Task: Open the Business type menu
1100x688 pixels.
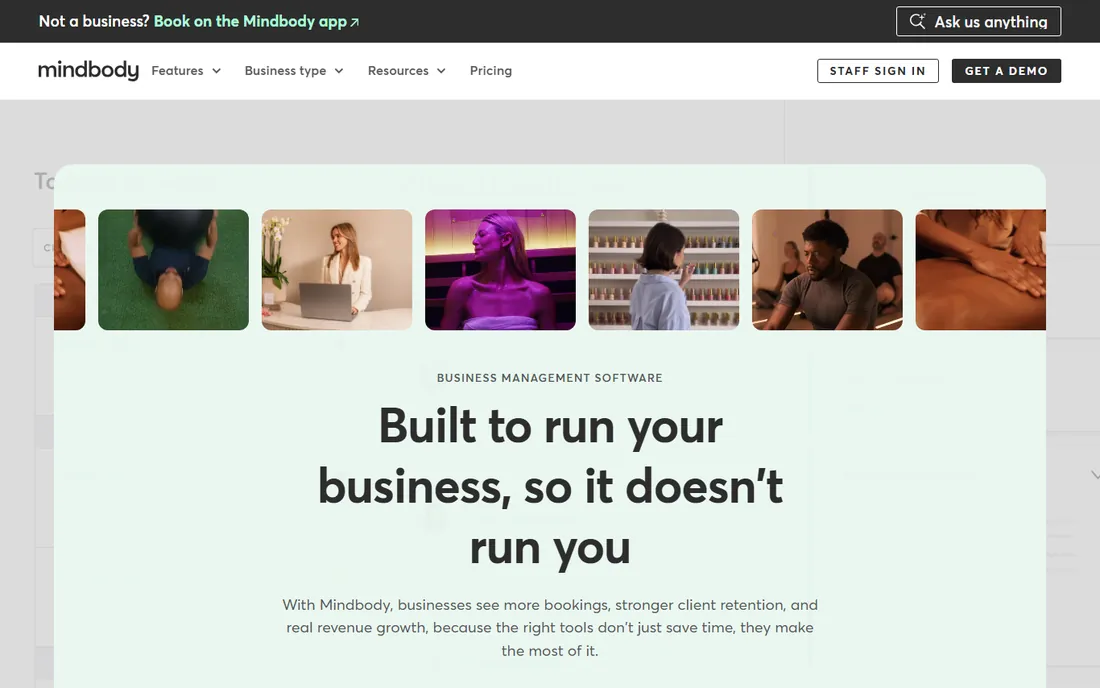Action: pos(294,71)
